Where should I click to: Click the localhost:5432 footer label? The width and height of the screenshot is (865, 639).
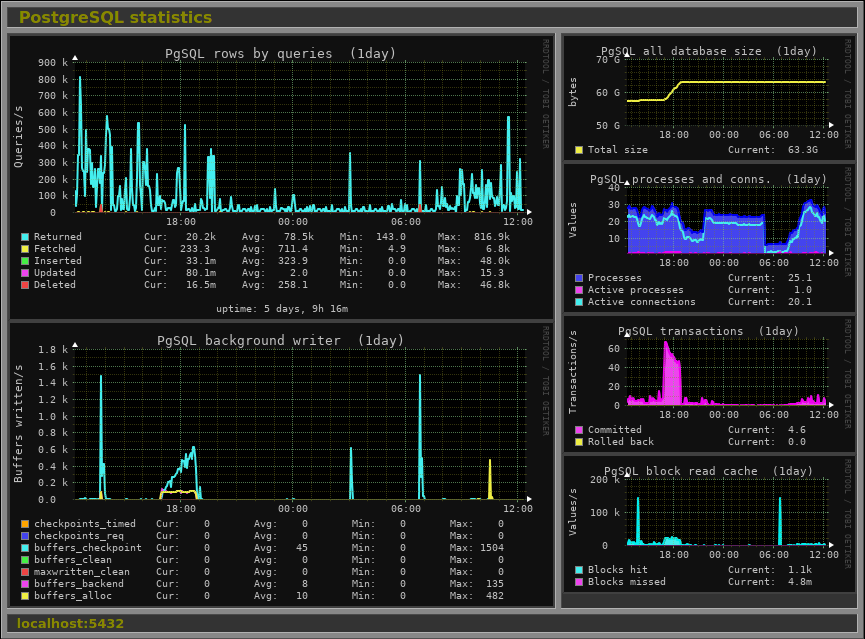pyautogui.click(x=70, y=624)
